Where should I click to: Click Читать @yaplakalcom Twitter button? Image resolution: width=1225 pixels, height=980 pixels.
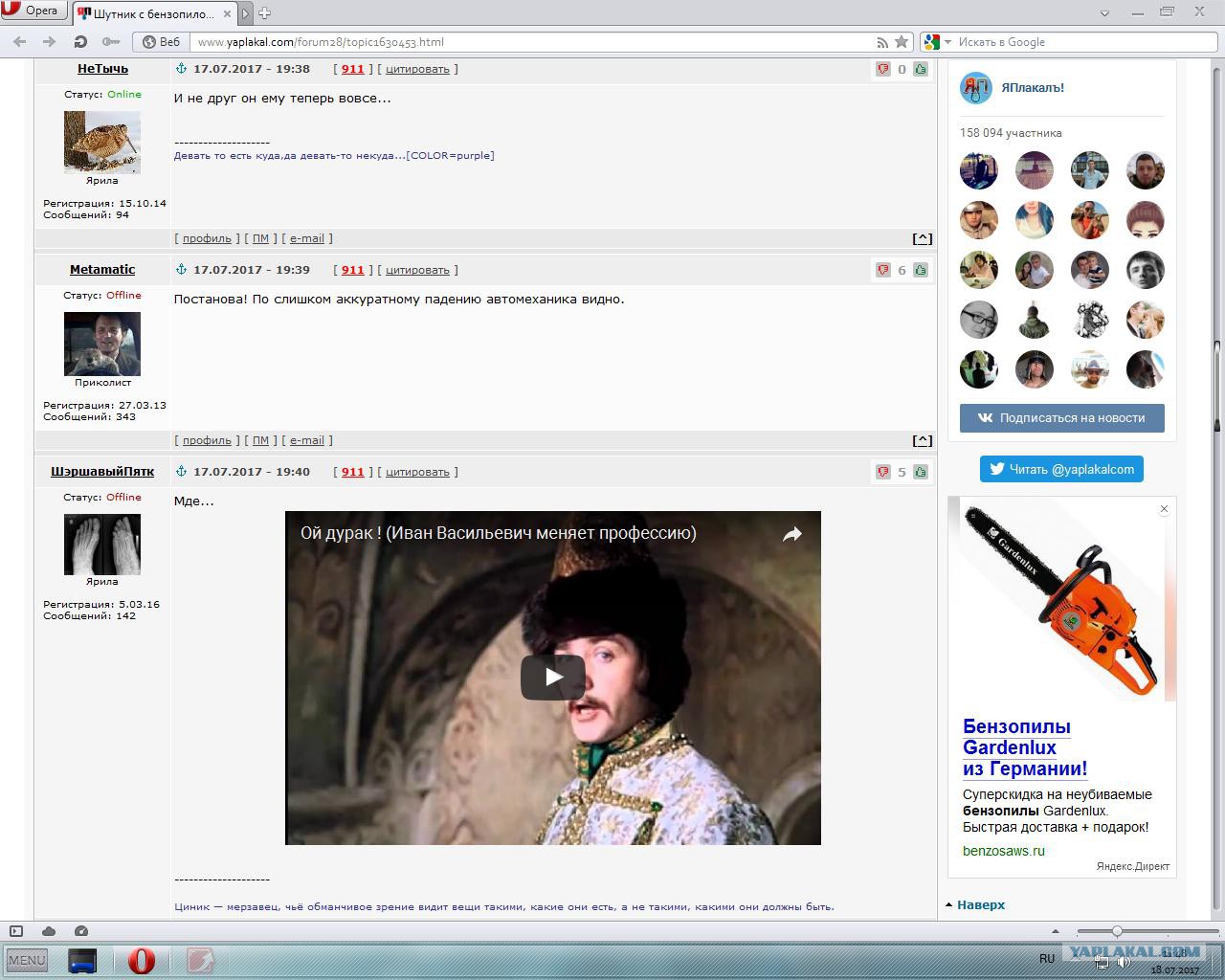1061,469
